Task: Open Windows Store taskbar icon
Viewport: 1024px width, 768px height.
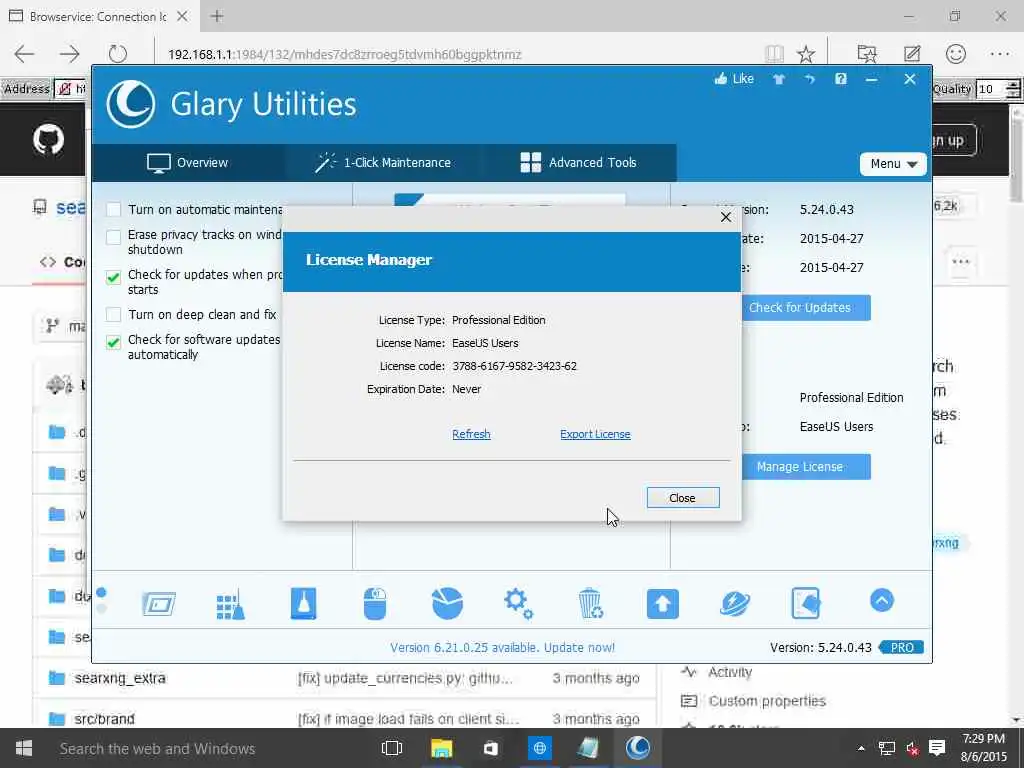Action: coord(490,748)
